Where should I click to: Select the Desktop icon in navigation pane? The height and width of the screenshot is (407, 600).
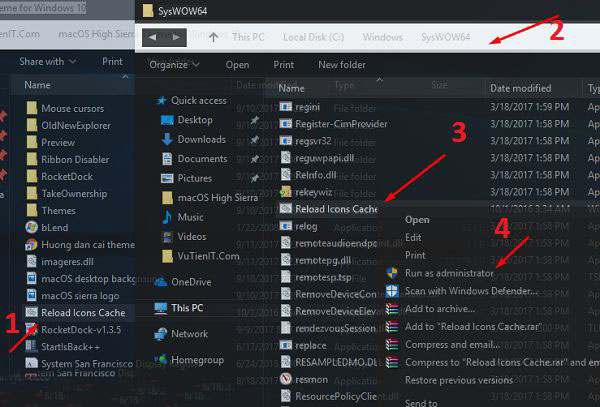coord(167,120)
